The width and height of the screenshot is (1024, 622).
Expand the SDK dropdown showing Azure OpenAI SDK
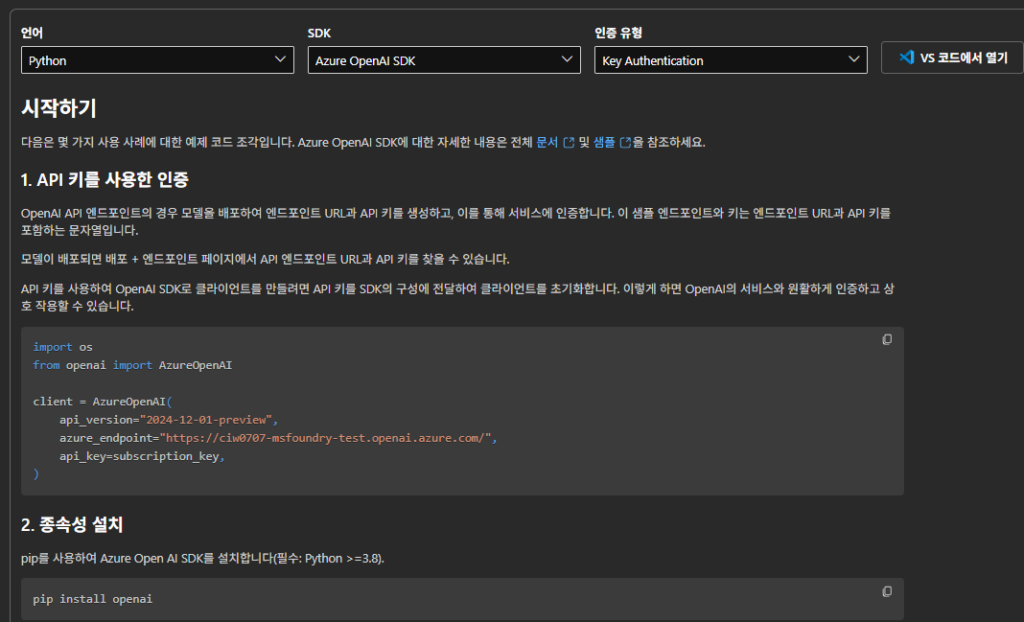click(444, 61)
